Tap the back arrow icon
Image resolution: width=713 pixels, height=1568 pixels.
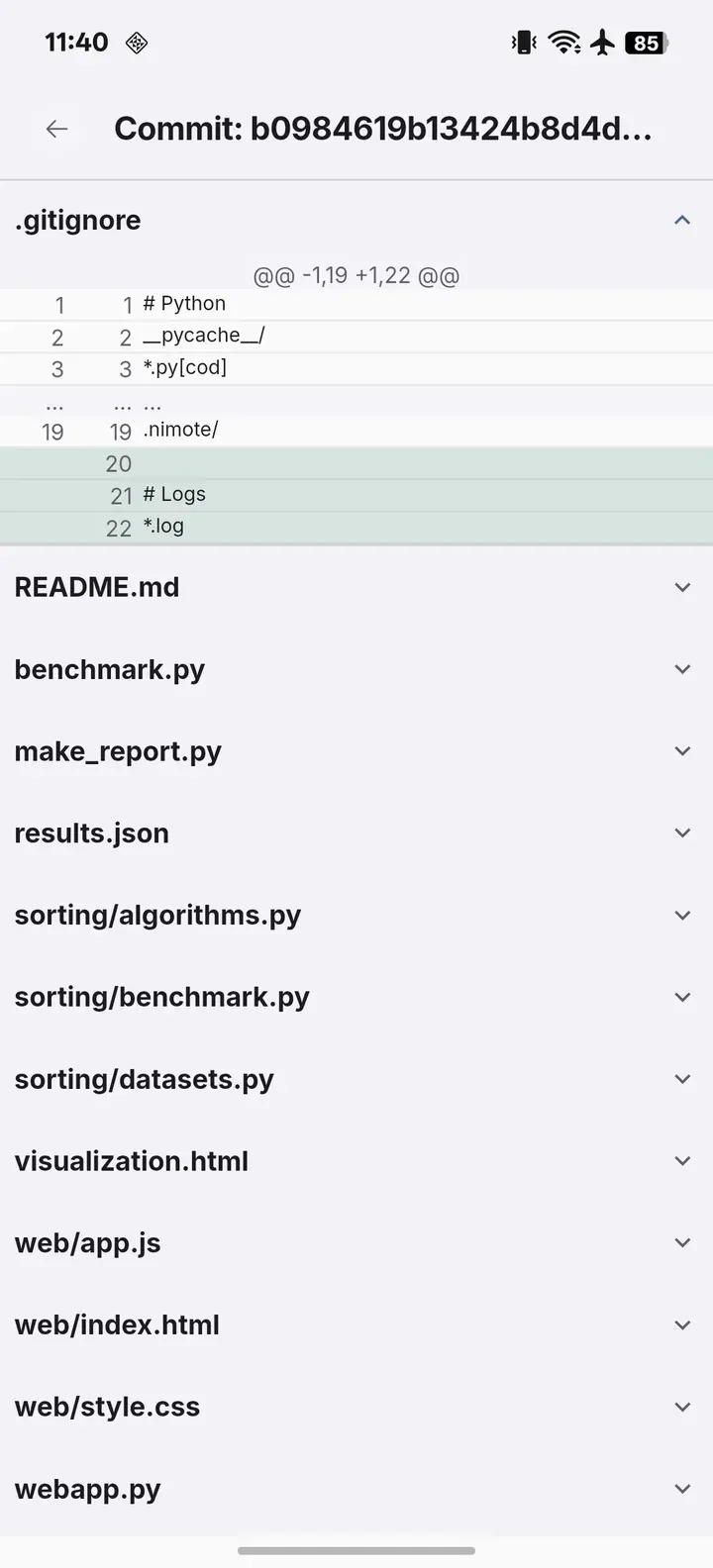tap(57, 129)
